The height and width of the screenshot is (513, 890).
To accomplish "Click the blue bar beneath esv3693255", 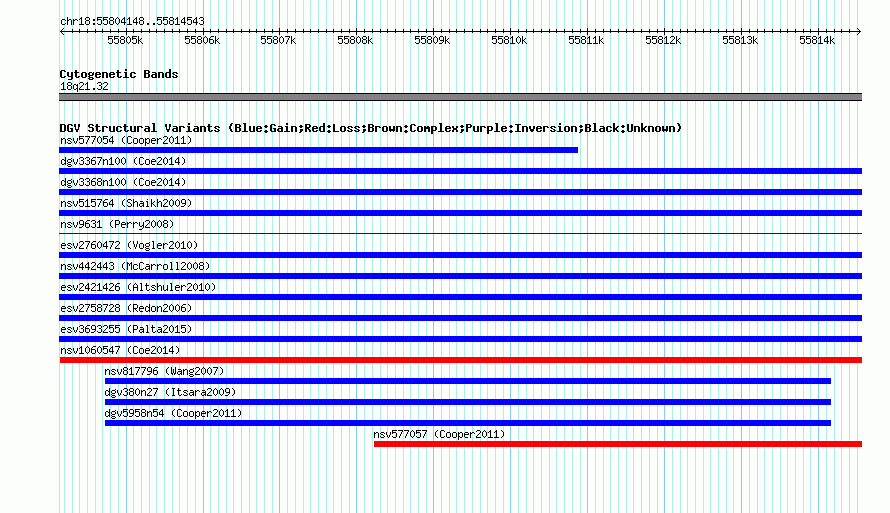I will coord(460,339).
